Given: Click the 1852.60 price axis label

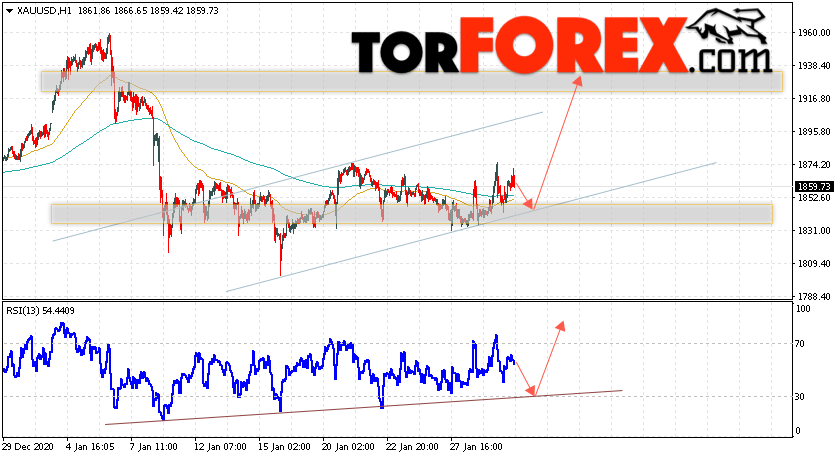Looking at the screenshot, I should pyautogui.click(x=813, y=198).
